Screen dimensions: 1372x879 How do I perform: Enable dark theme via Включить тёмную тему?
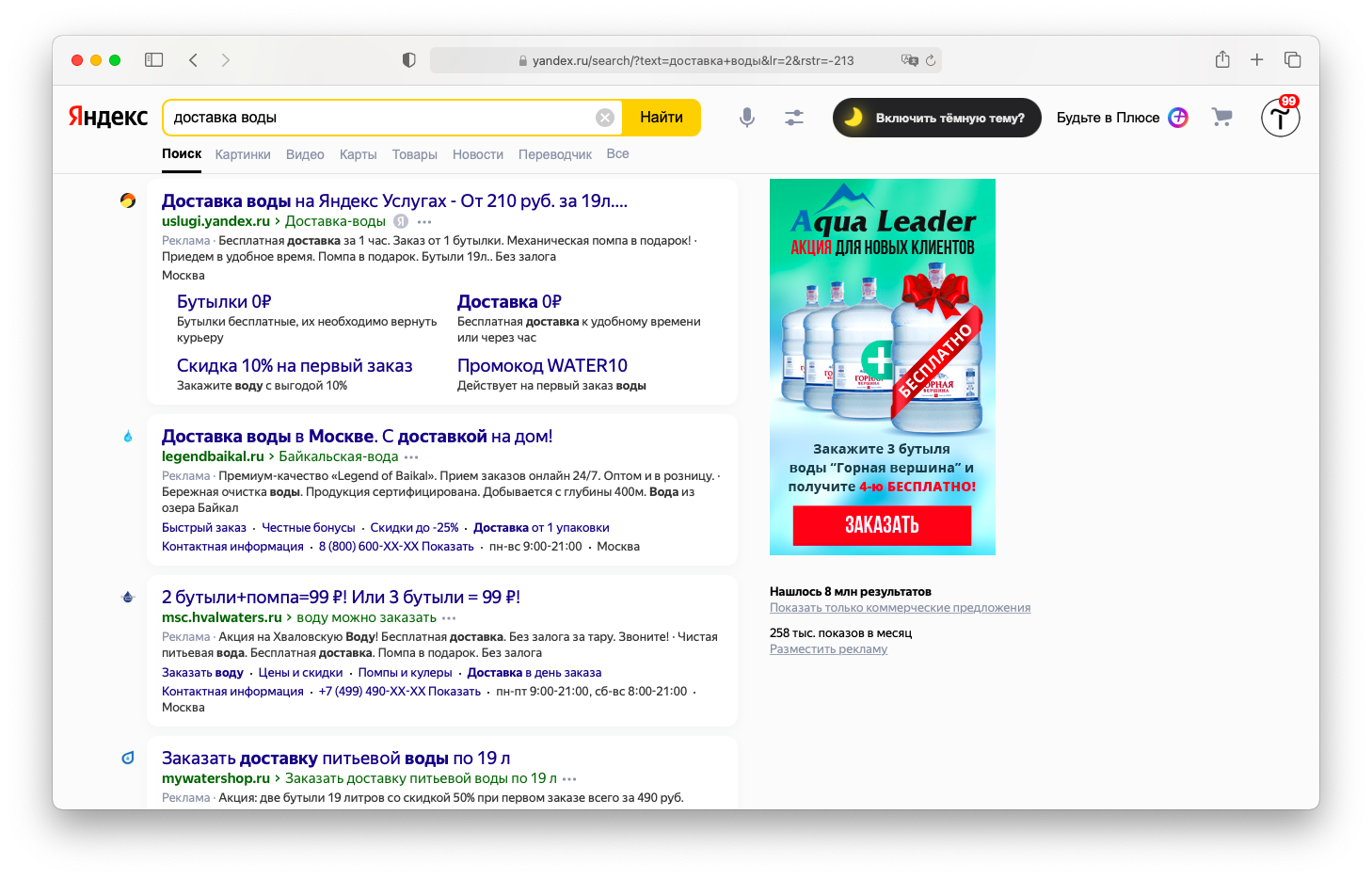936,118
